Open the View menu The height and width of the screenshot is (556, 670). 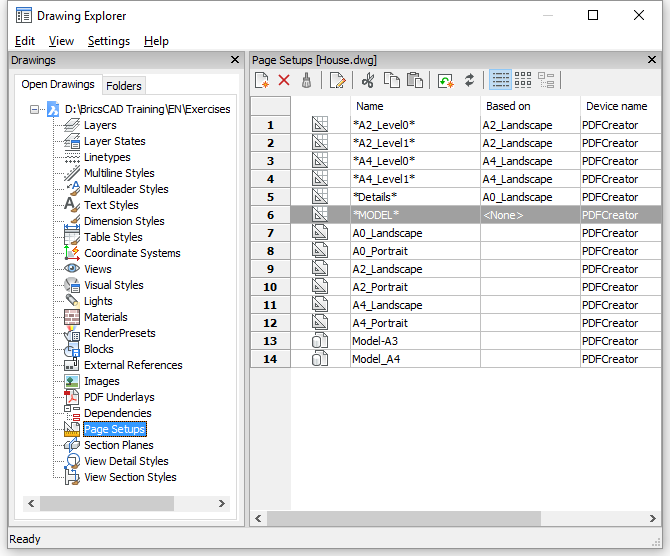coord(61,41)
